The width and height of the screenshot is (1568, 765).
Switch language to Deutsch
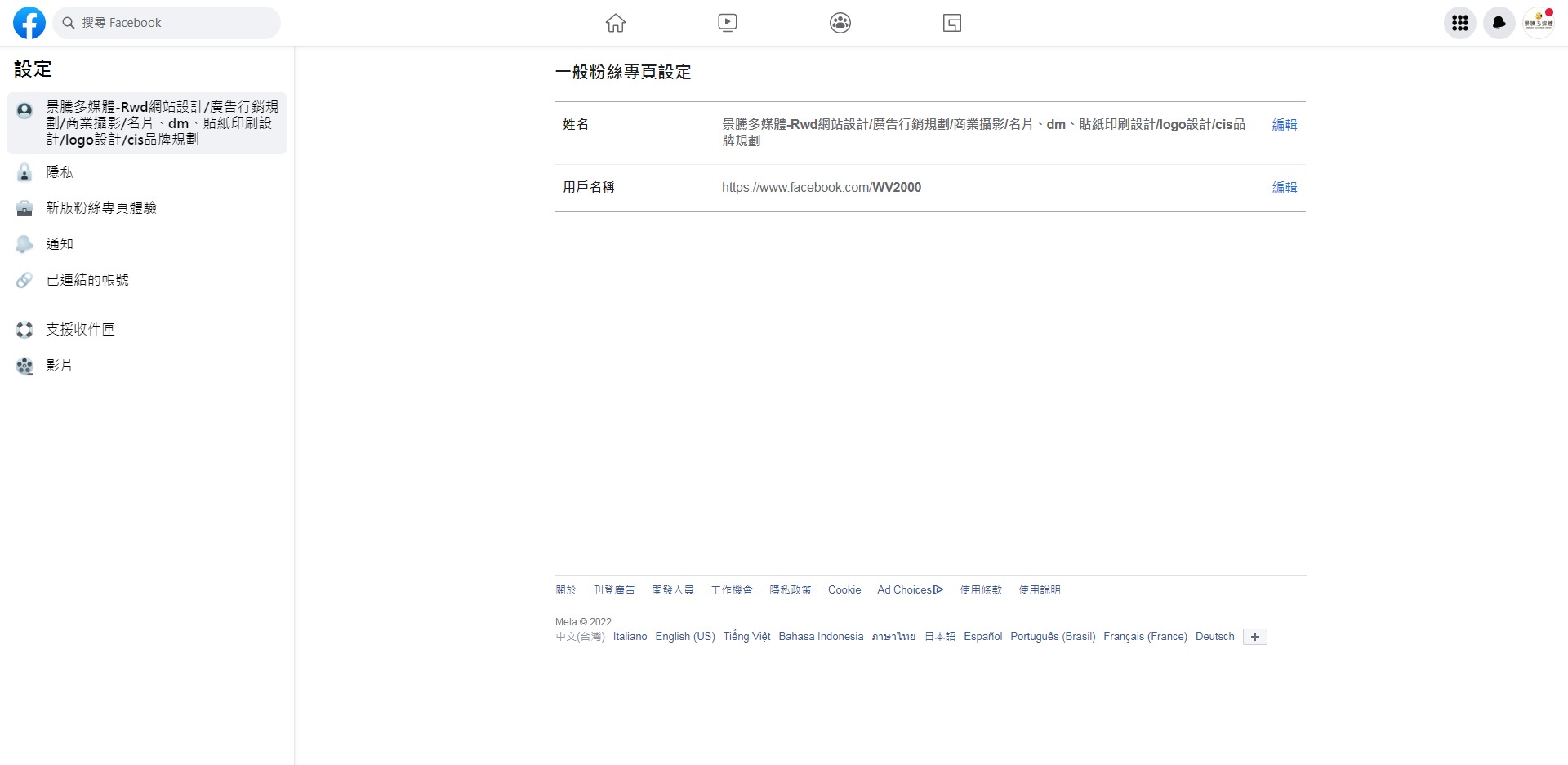1215,637
